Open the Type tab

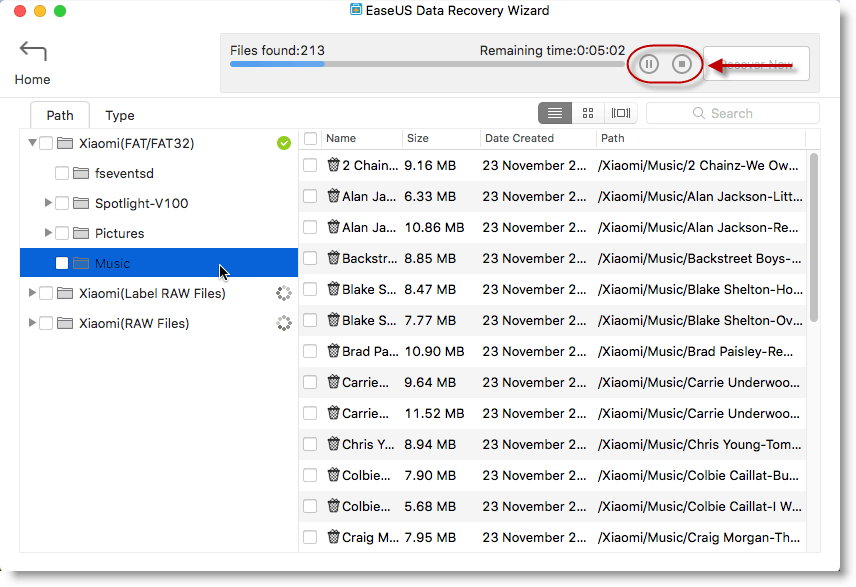pos(120,115)
